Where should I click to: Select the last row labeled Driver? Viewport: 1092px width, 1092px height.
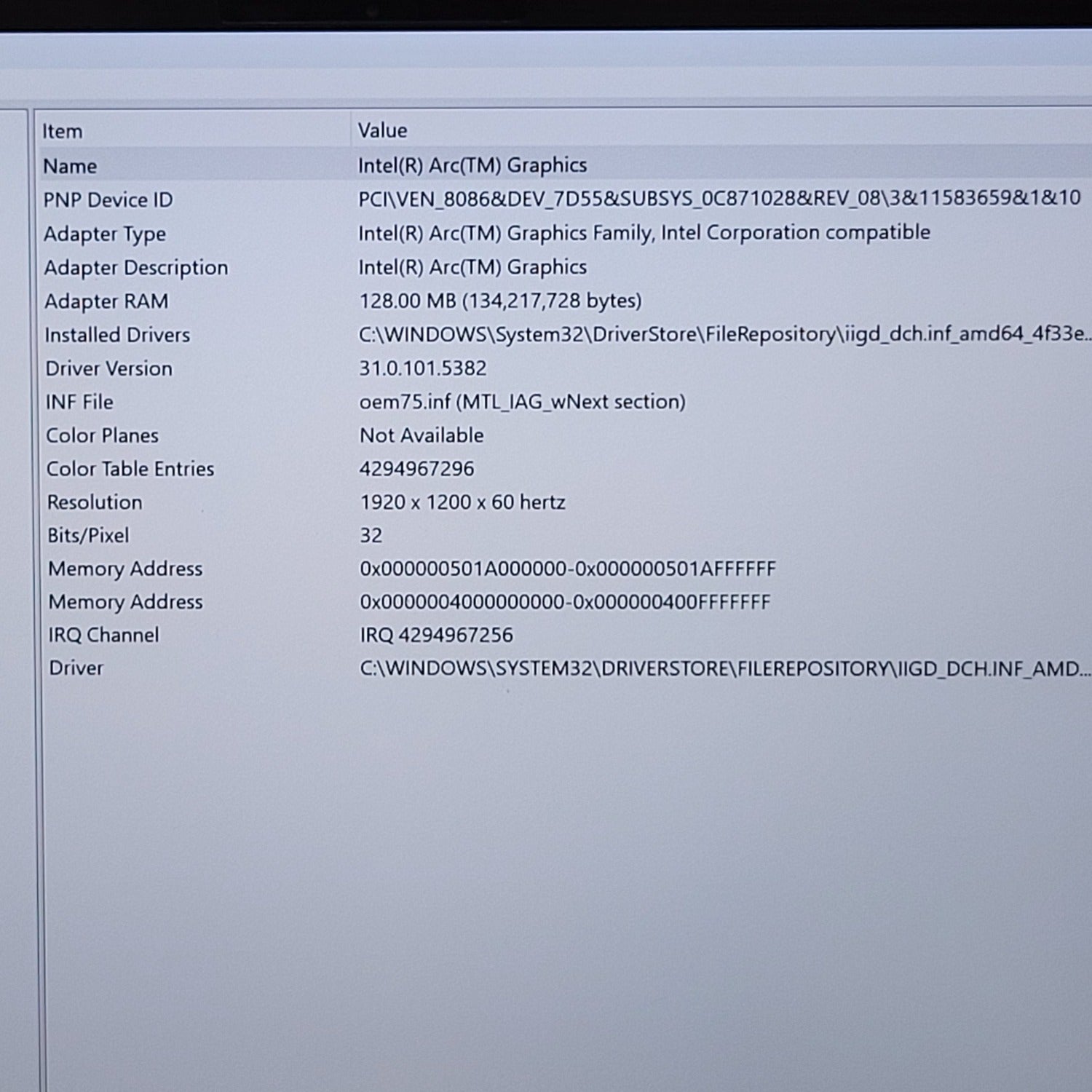click(76, 668)
